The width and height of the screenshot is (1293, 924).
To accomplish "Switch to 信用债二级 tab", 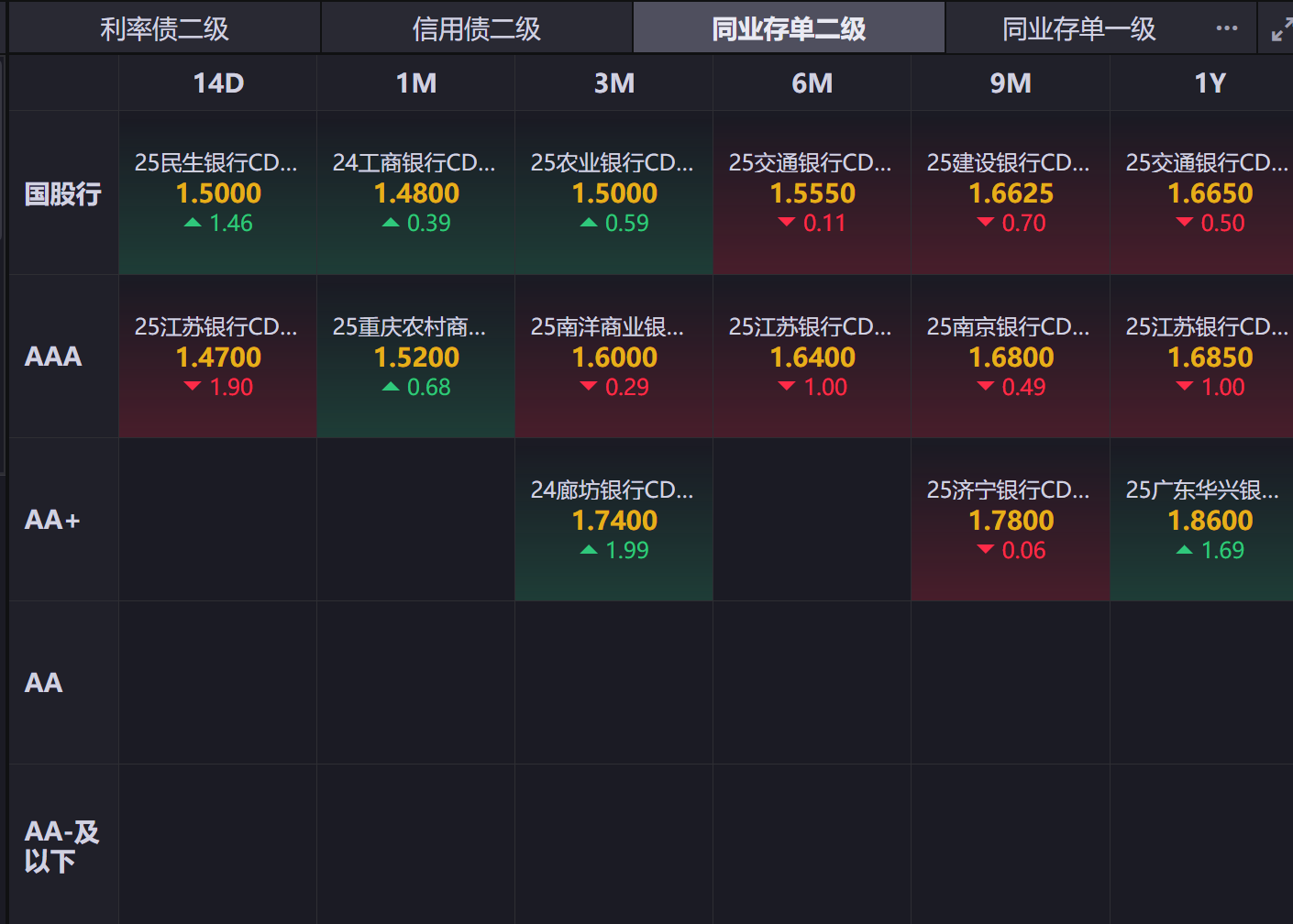I will point(477,28).
